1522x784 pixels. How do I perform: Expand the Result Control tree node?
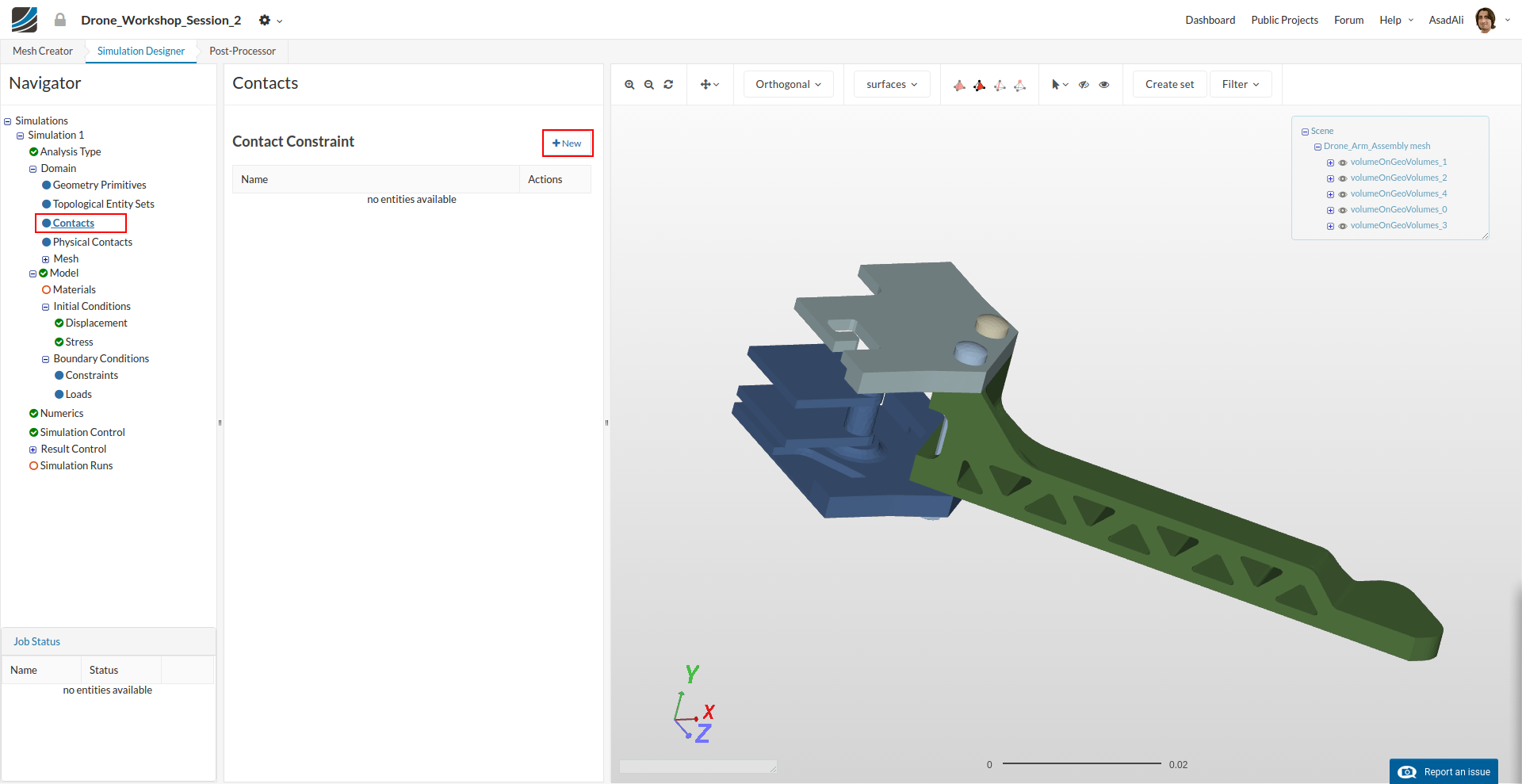coord(33,449)
